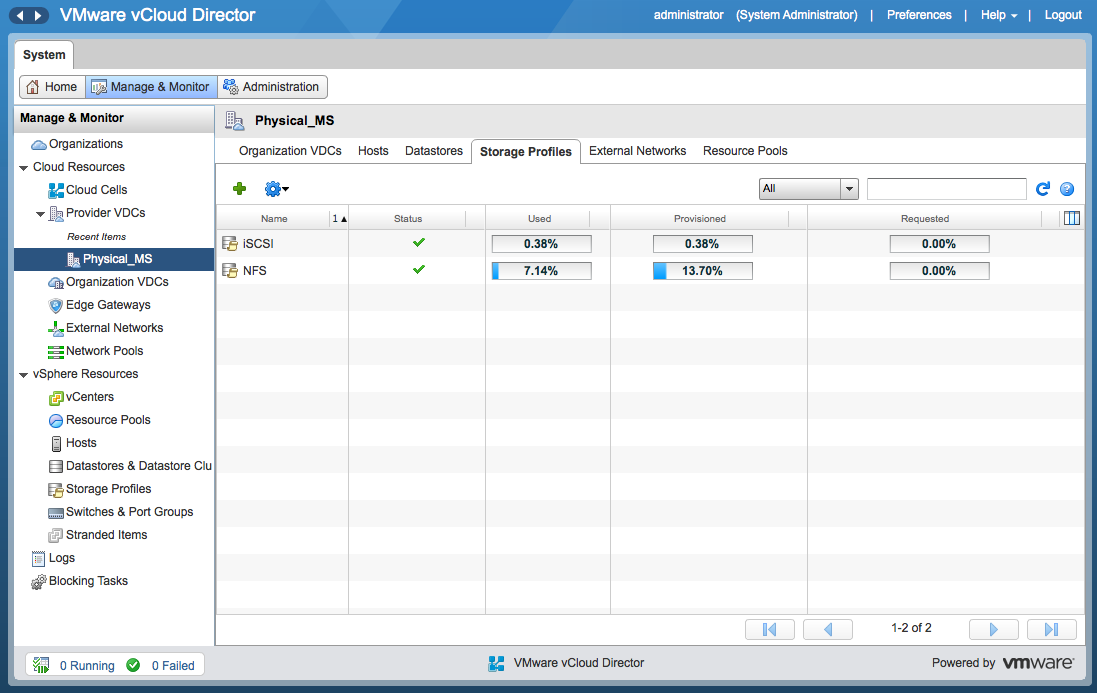Open the gear actions menu
The width and height of the screenshot is (1097, 693).
click(x=276, y=189)
